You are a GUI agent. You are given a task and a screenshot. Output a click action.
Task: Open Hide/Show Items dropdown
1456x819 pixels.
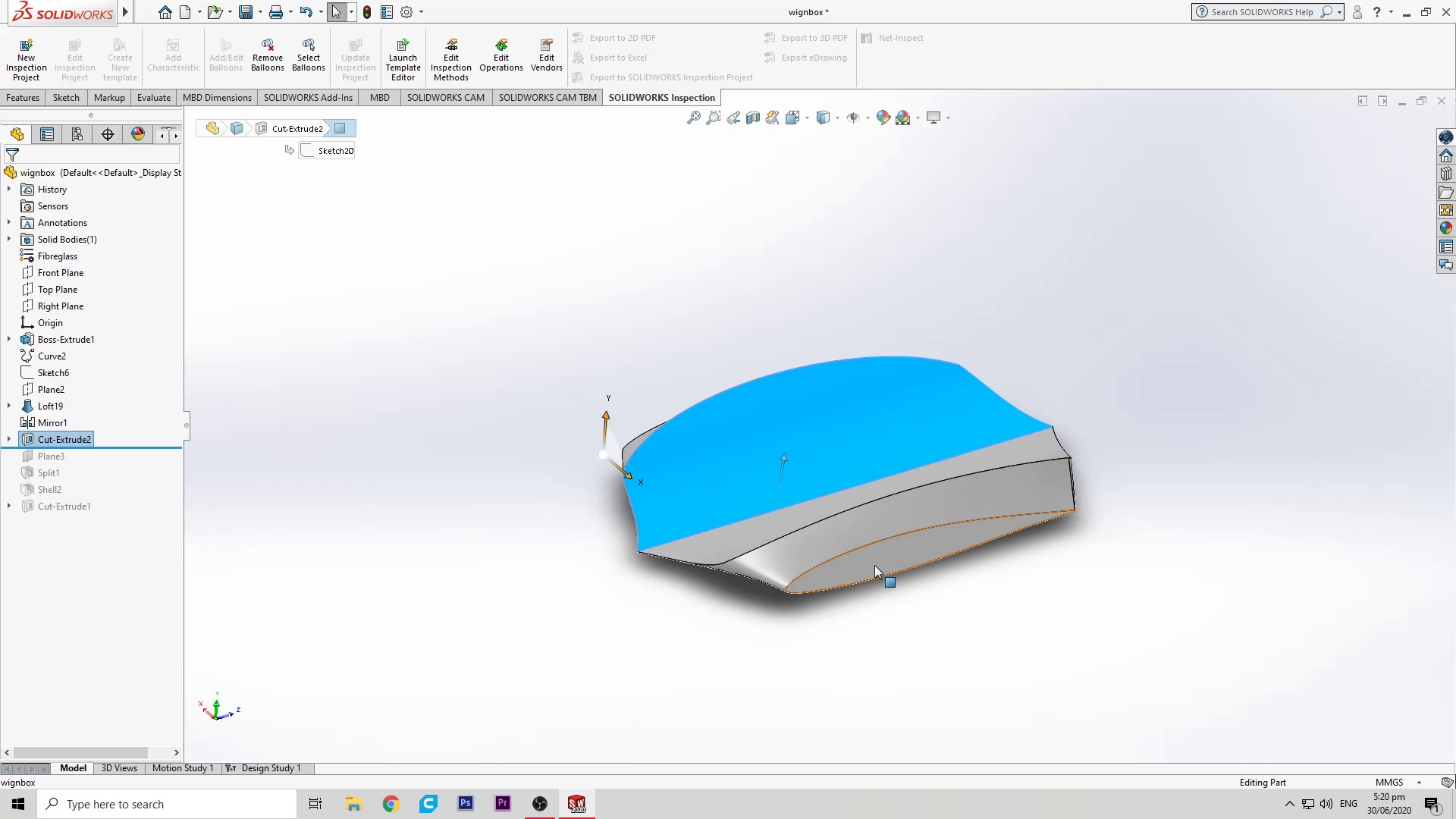point(868,118)
